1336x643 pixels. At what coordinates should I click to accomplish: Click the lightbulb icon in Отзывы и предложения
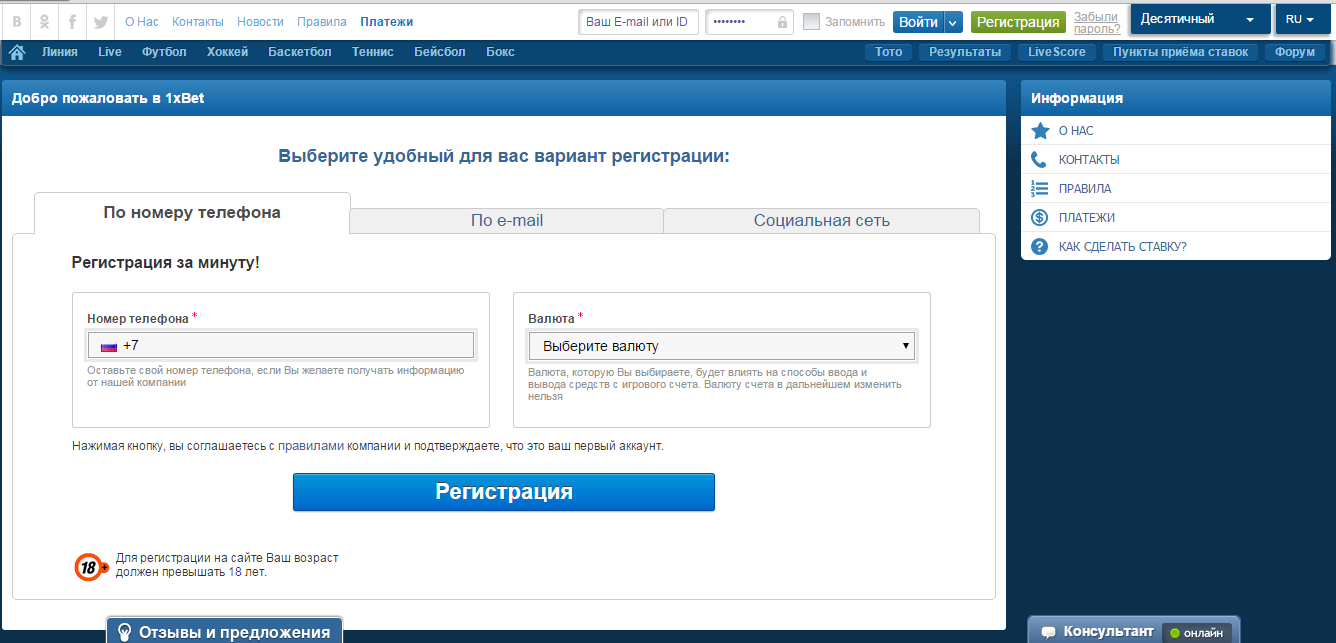125,632
